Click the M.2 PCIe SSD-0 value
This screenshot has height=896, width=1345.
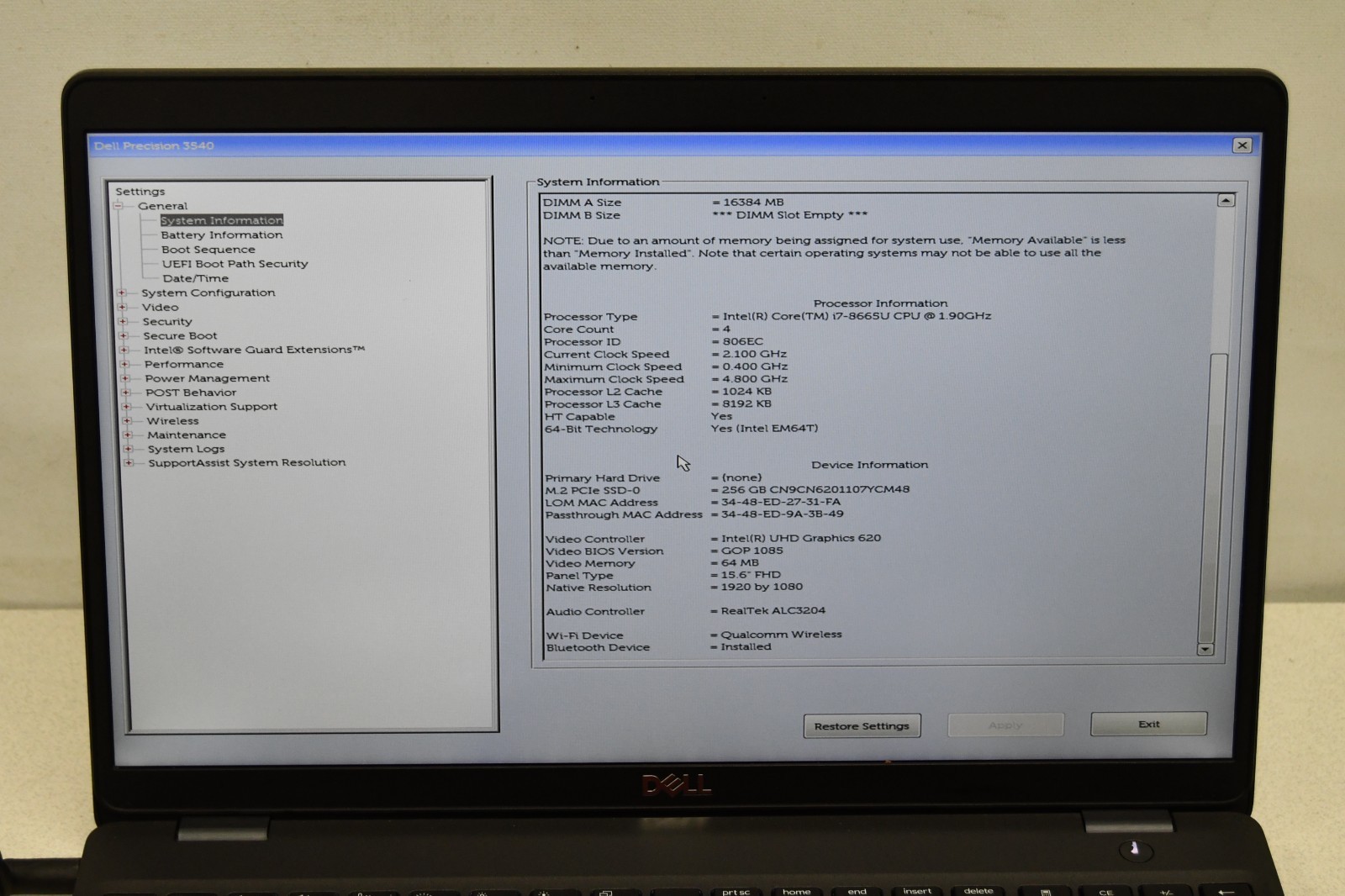(815, 489)
